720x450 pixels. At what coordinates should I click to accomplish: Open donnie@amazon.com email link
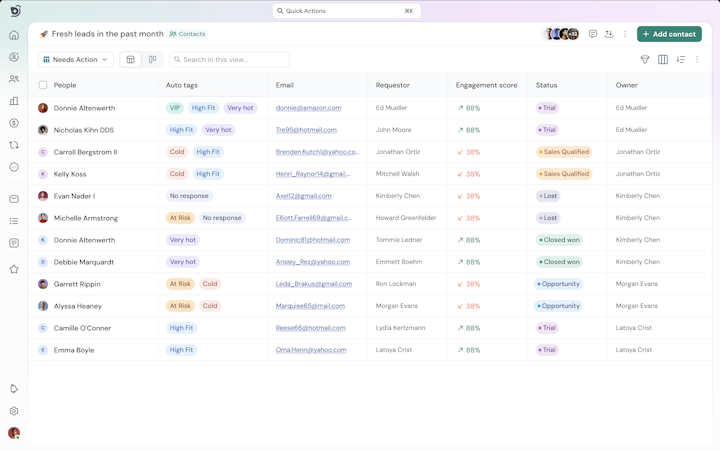[x=308, y=108]
